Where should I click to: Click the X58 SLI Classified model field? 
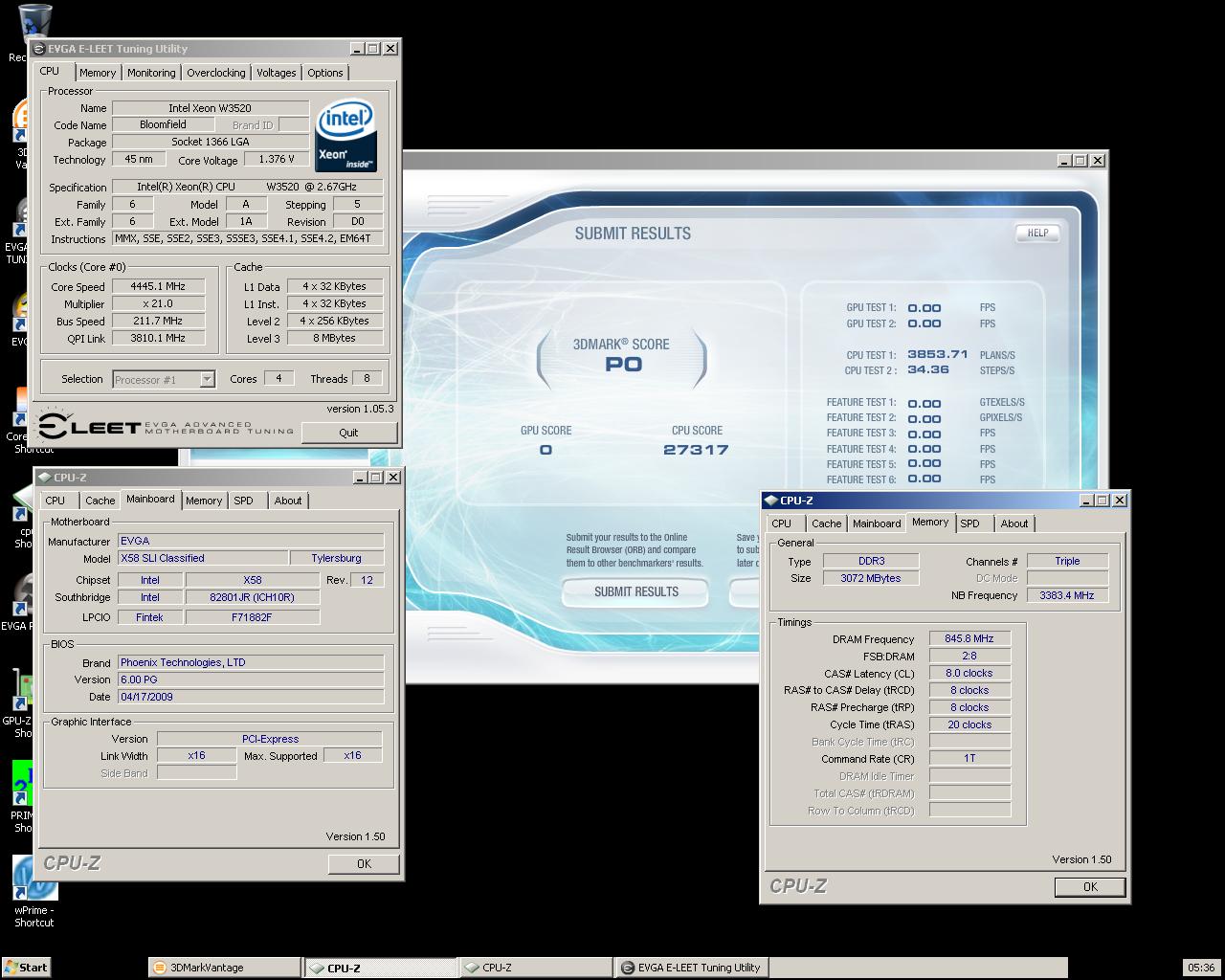(203, 558)
